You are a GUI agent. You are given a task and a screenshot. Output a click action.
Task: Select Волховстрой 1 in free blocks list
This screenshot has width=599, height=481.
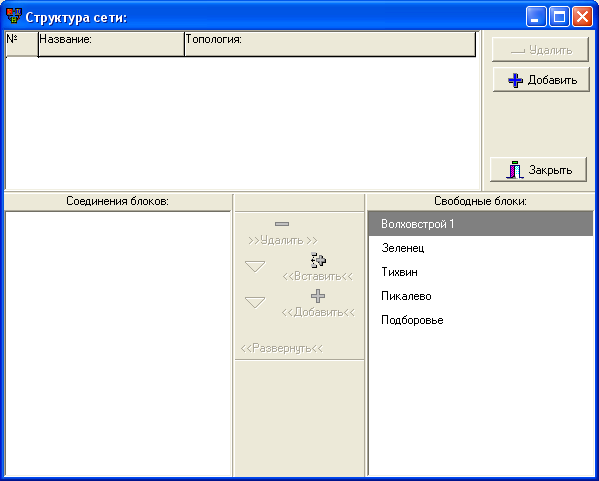point(481,224)
